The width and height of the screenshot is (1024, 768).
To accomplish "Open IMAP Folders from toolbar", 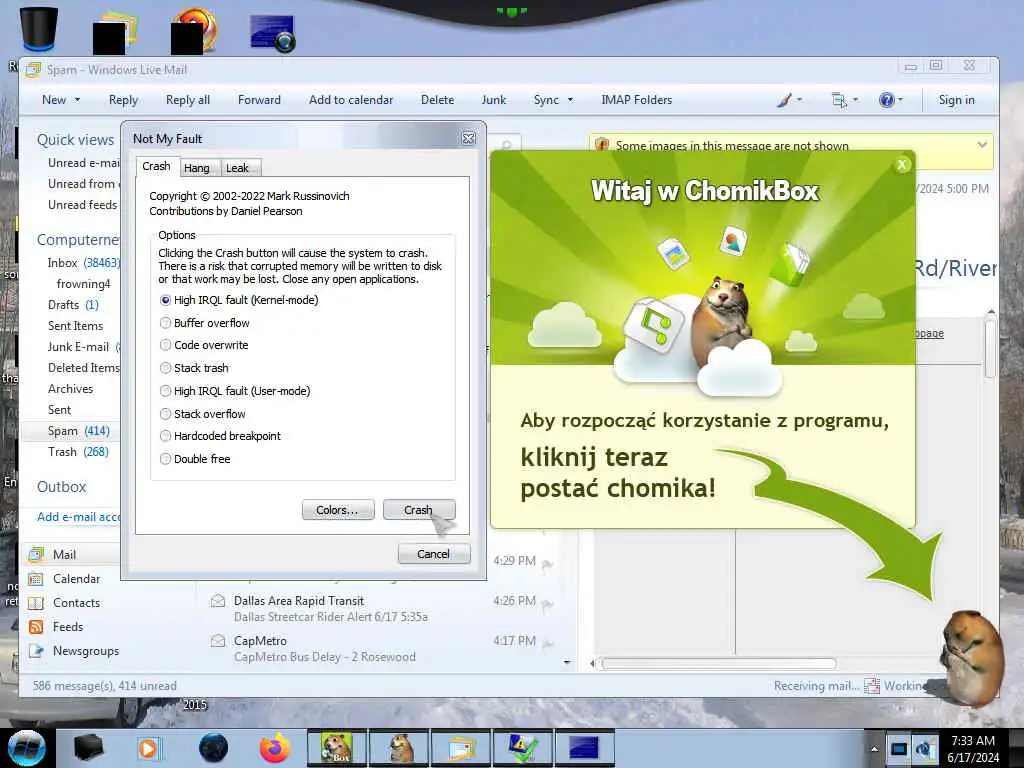I will [637, 100].
